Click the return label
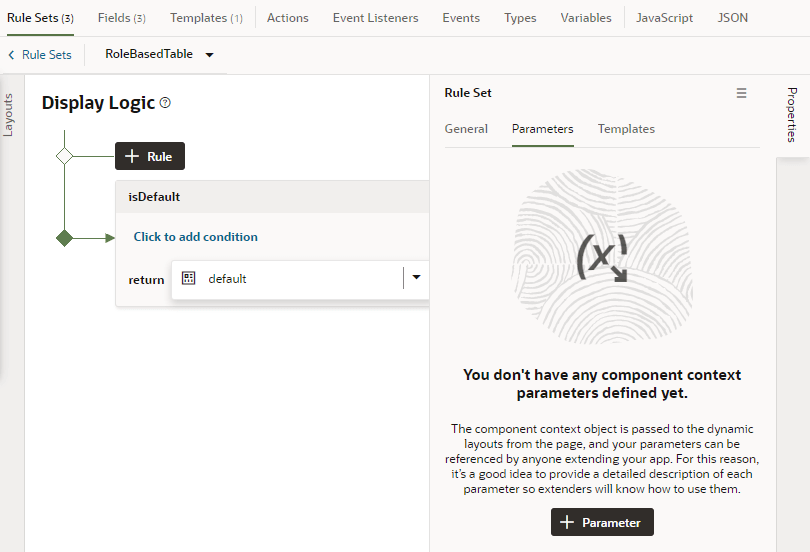 pyautogui.click(x=146, y=280)
